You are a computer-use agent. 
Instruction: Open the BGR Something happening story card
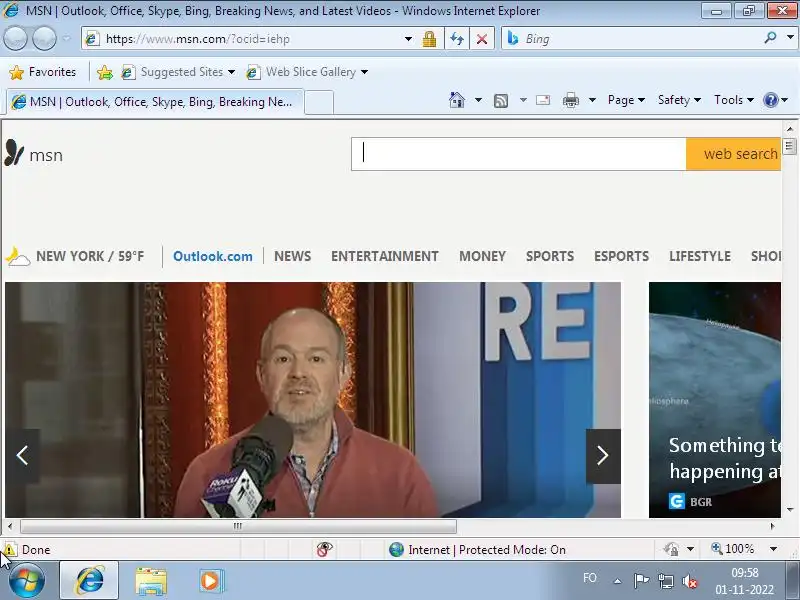pyautogui.click(x=715, y=400)
